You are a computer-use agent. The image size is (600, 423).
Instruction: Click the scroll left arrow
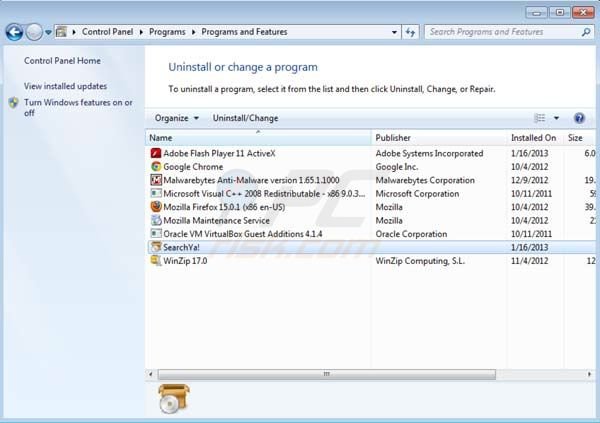[151, 374]
